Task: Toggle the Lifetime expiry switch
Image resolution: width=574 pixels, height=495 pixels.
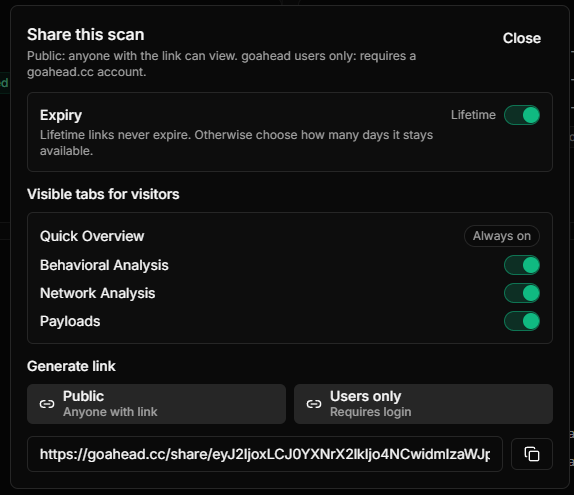Action: pyautogui.click(x=522, y=115)
